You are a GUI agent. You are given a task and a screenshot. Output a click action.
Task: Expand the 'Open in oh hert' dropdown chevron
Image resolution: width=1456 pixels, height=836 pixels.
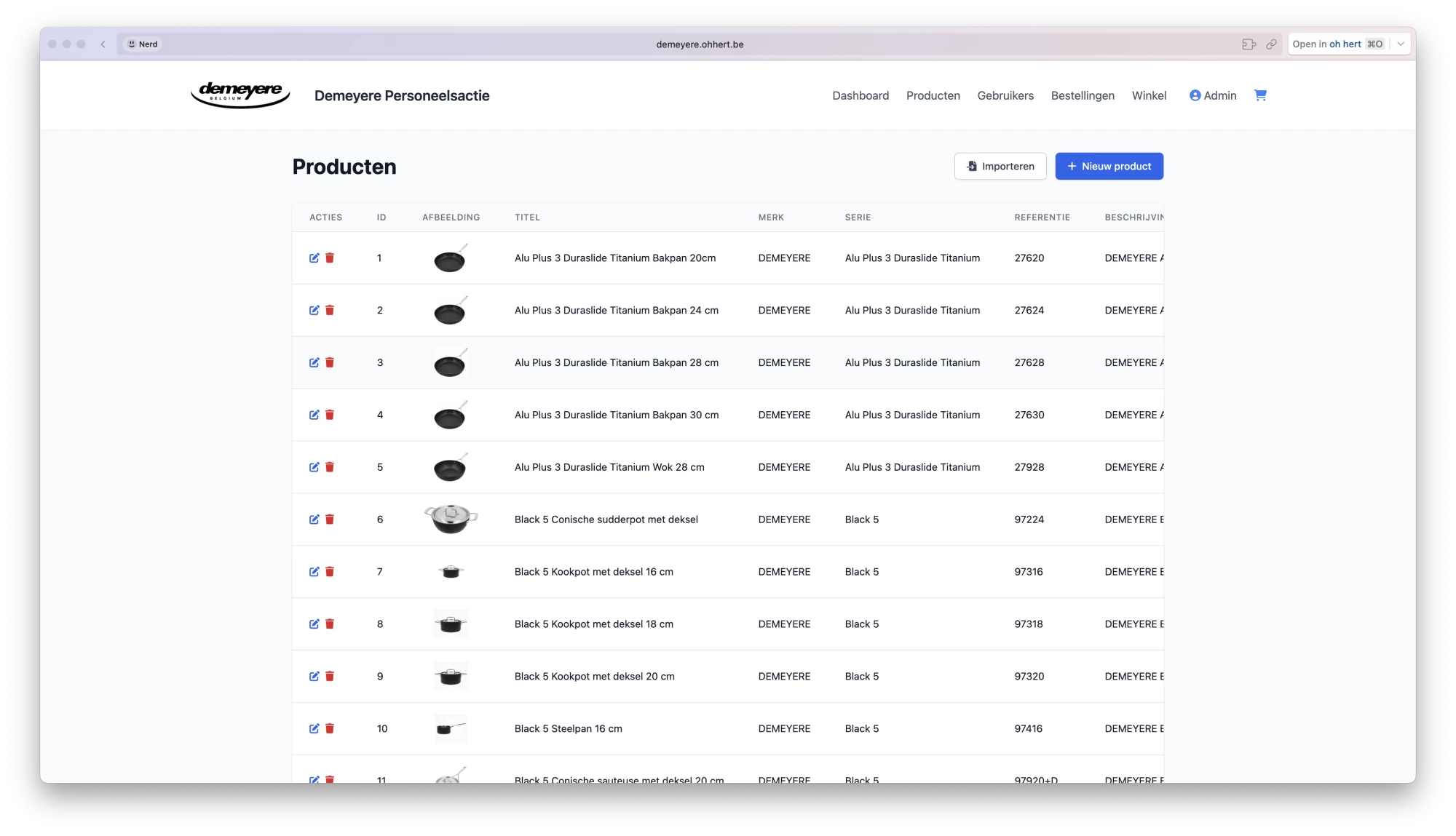tap(1401, 44)
